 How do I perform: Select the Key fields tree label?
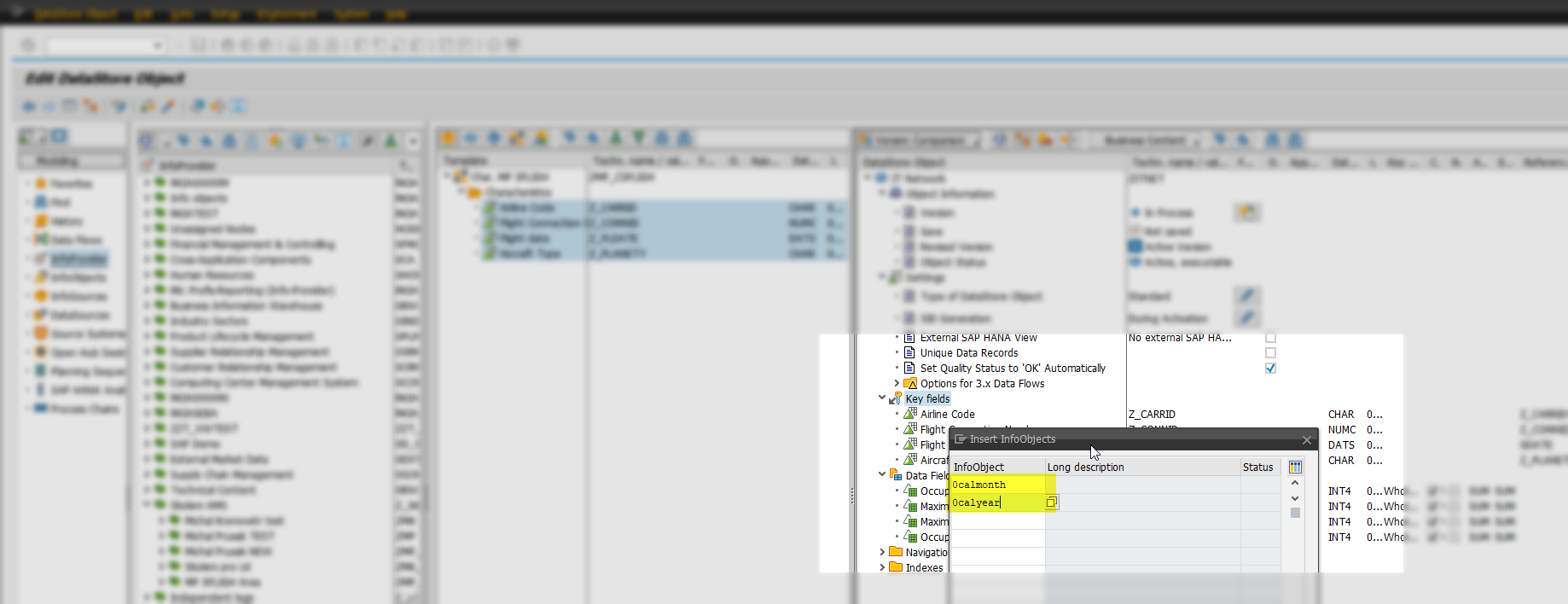pyautogui.click(x=927, y=398)
